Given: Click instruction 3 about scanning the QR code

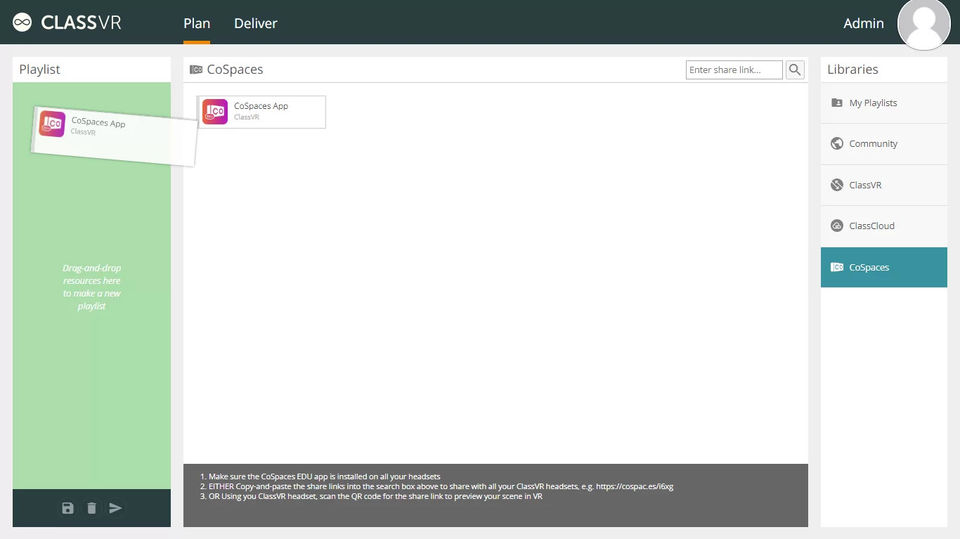Looking at the screenshot, I should (371, 496).
